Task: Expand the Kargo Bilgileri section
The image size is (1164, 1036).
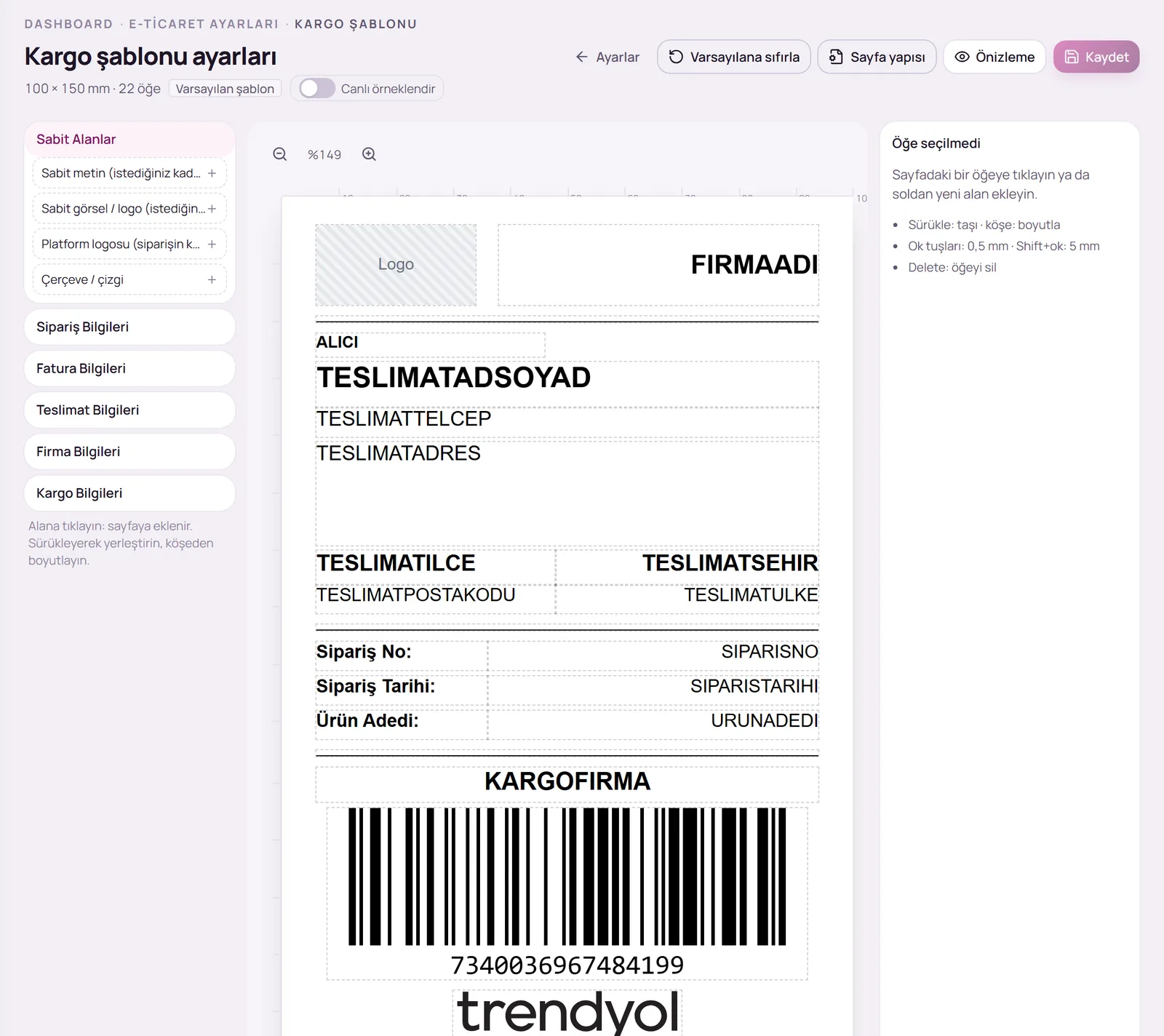Action: pos(129,493)
